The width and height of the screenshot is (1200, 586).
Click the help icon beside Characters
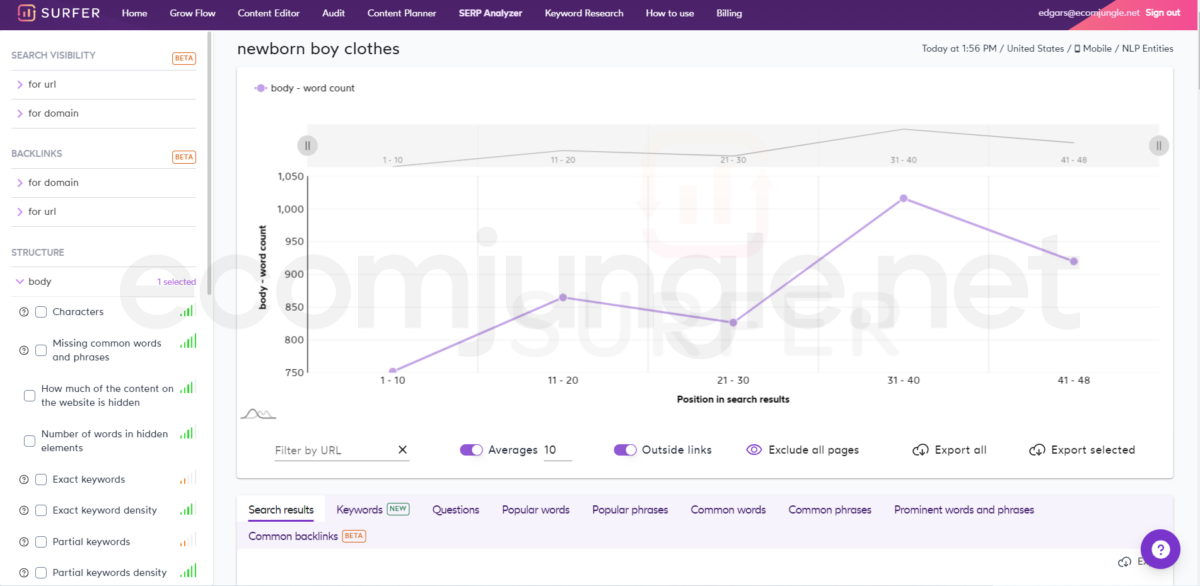coord(24,312)
